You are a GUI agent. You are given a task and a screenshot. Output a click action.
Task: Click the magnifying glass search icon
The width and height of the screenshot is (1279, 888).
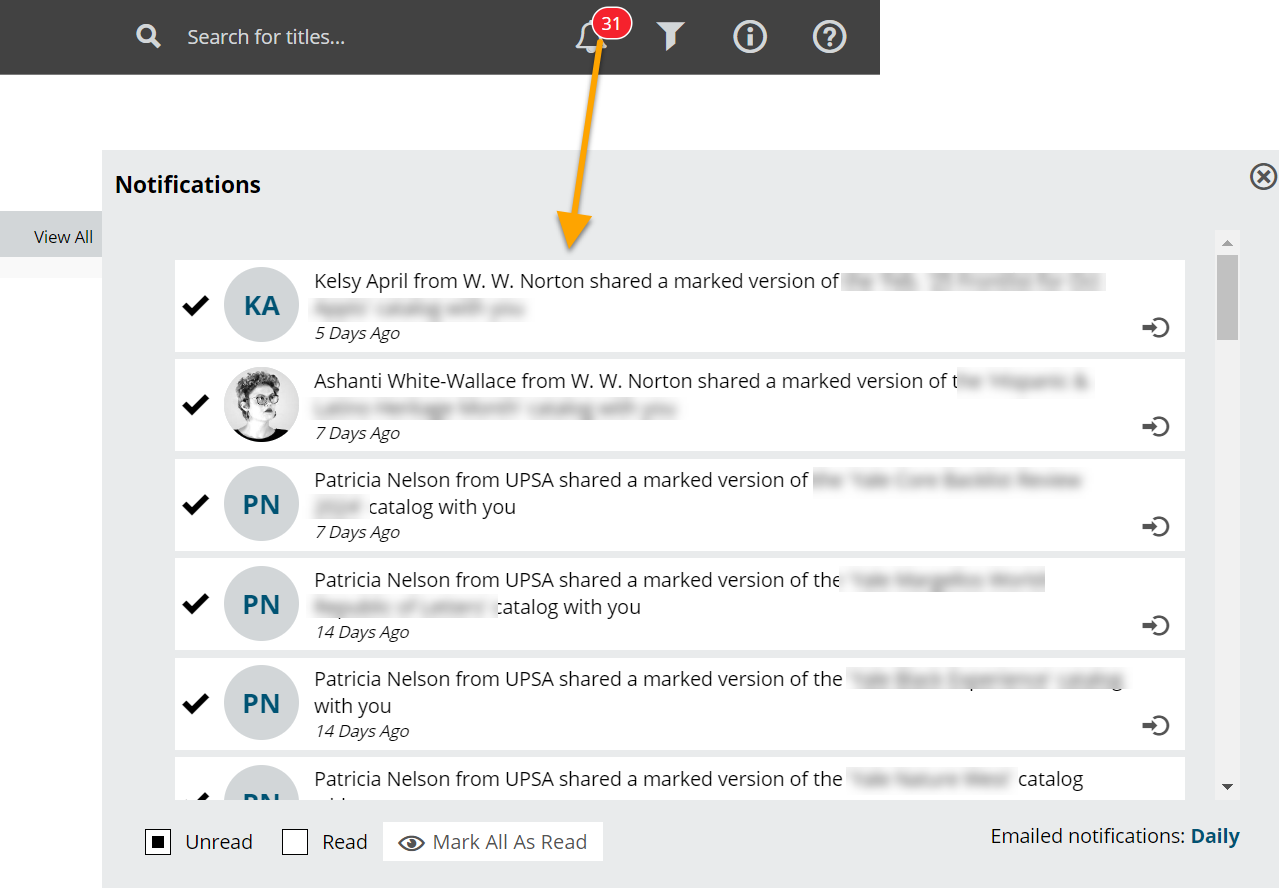tap(149, 37)
